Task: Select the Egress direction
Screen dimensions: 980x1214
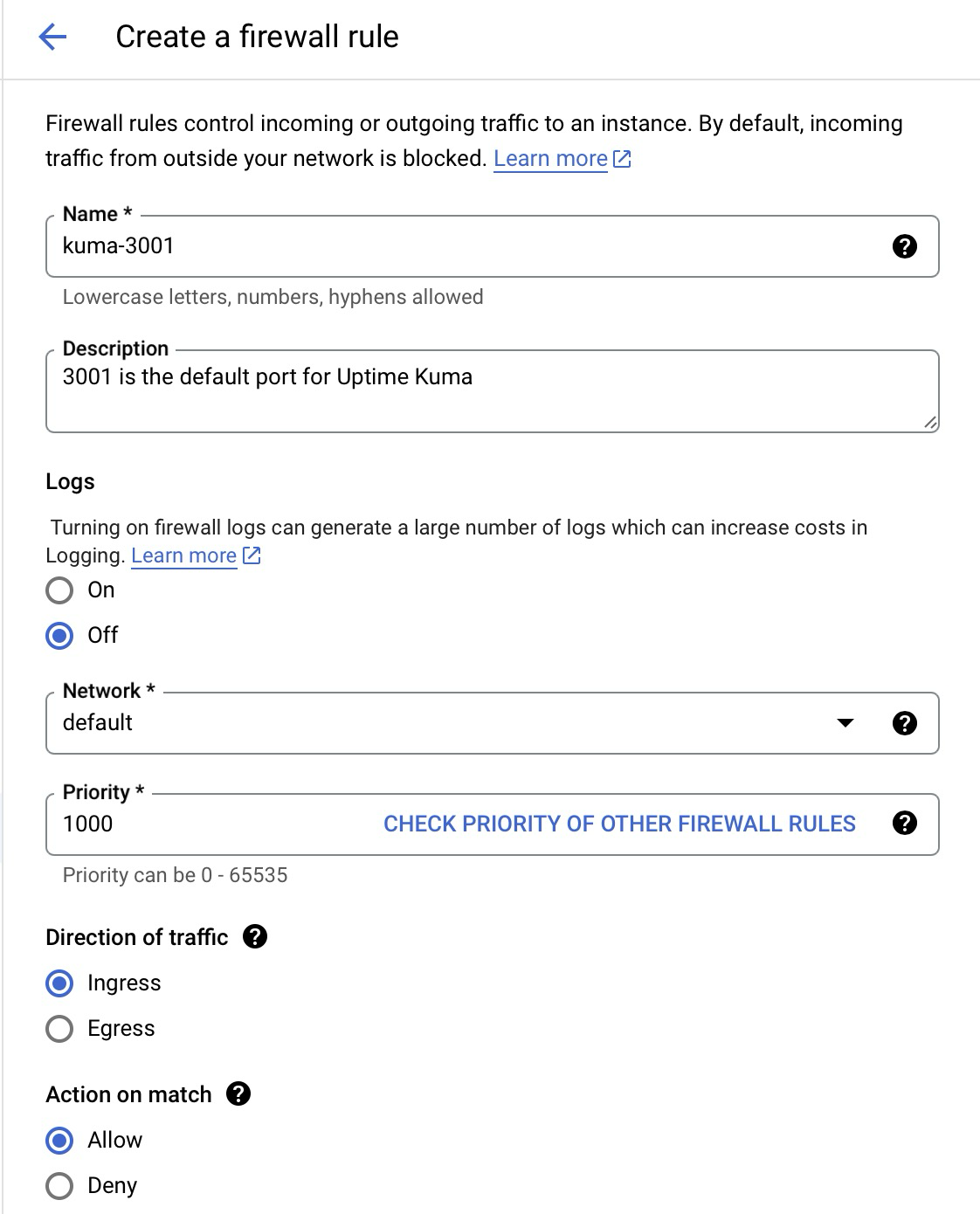Action: [59, 1028]
